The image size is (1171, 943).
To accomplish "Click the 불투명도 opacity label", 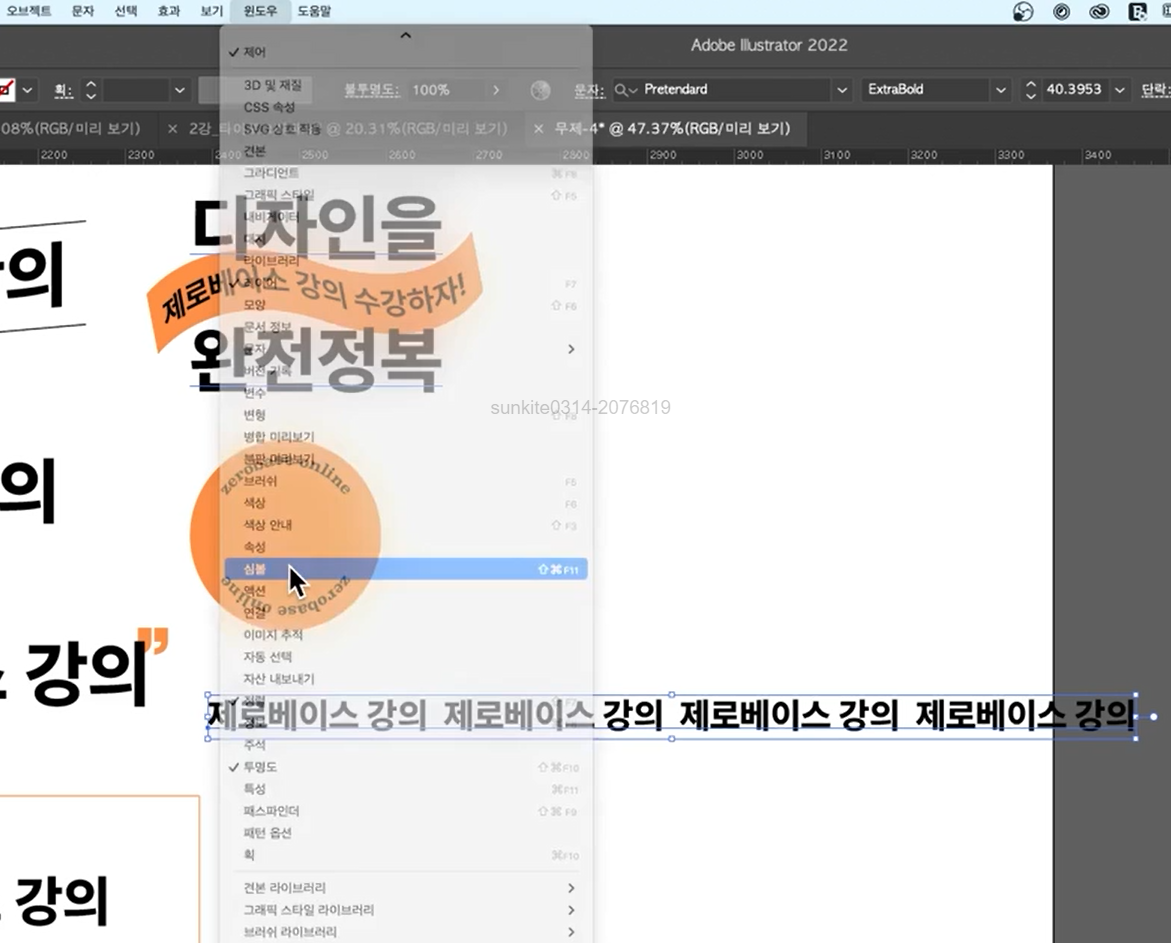I will coord(371,90).
